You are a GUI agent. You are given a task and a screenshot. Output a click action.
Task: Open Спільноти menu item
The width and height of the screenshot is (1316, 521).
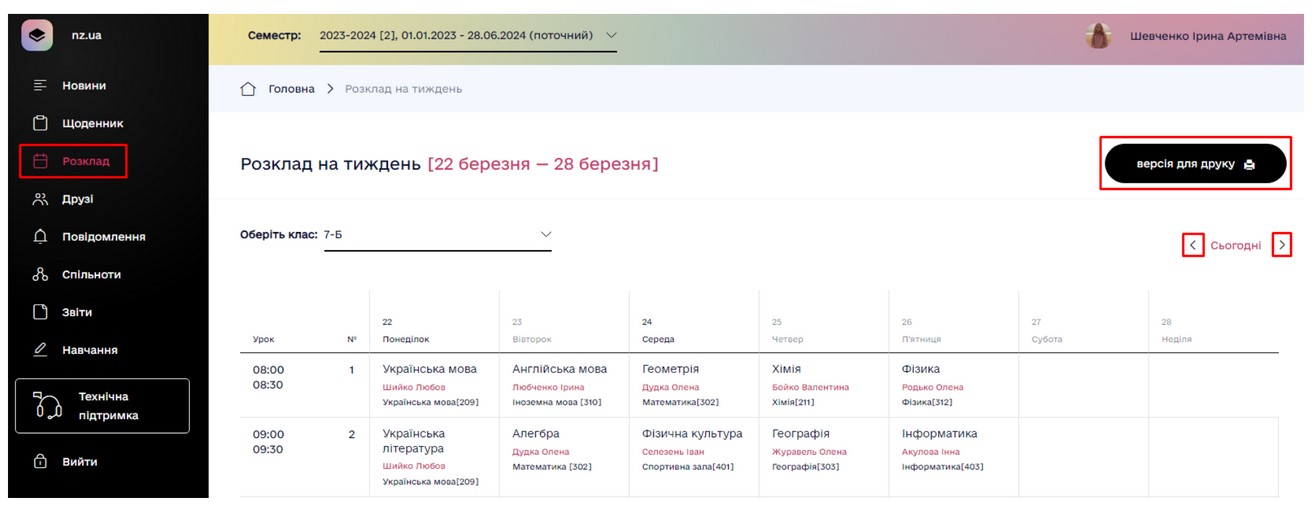coord(92,275)
